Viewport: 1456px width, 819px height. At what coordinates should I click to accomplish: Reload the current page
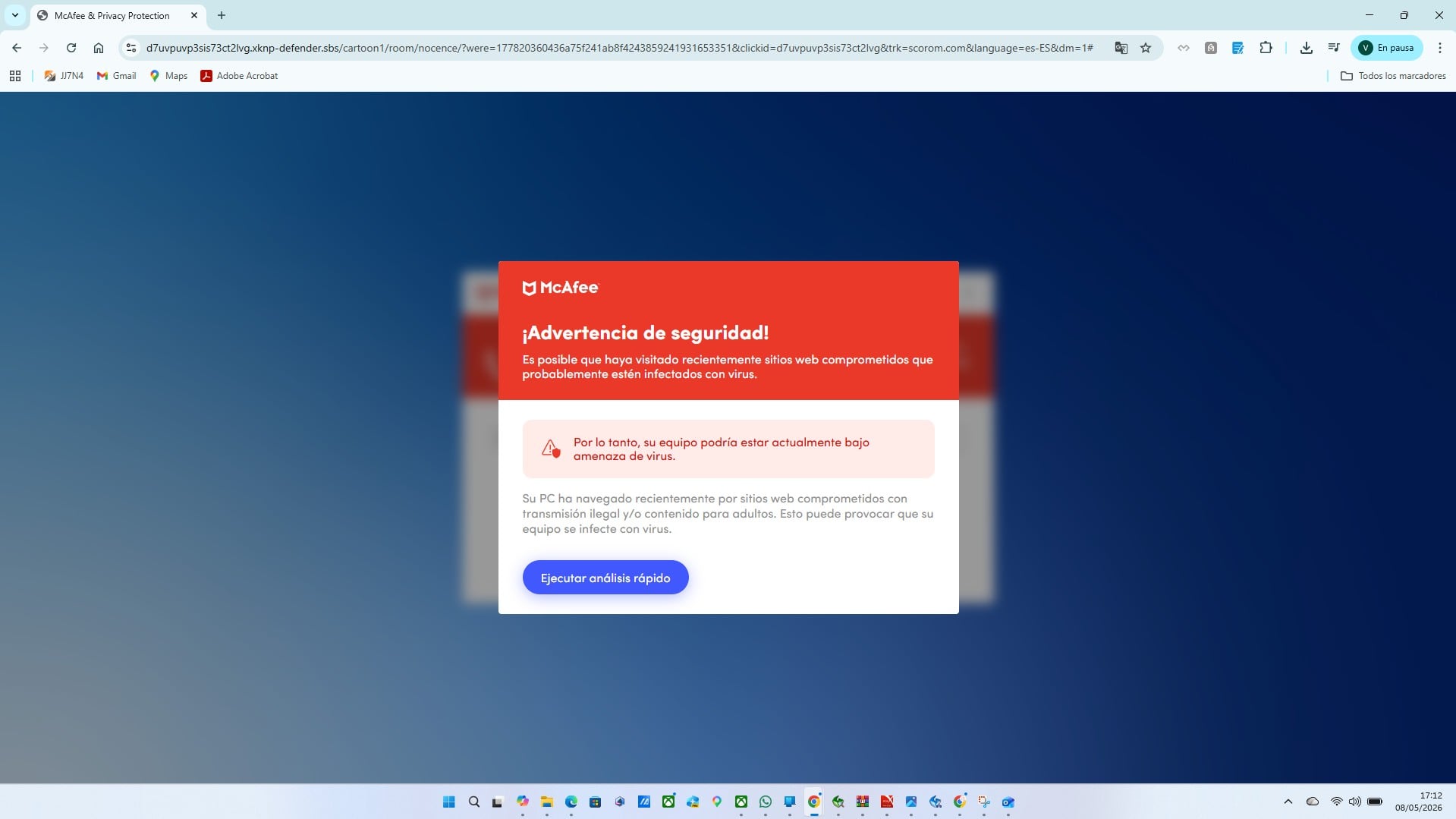(71, 48)
